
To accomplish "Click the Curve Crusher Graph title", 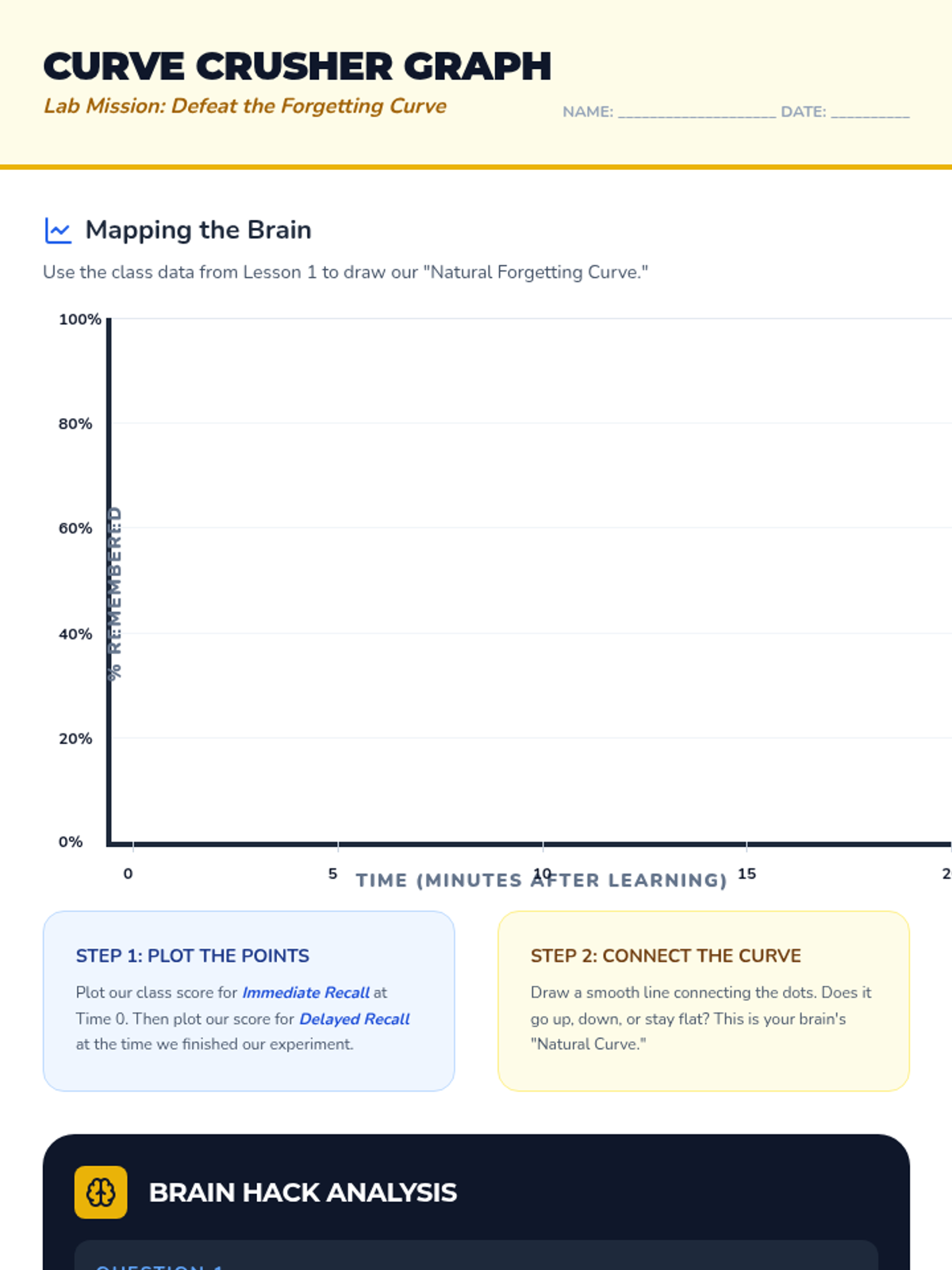I will point(297,66).
